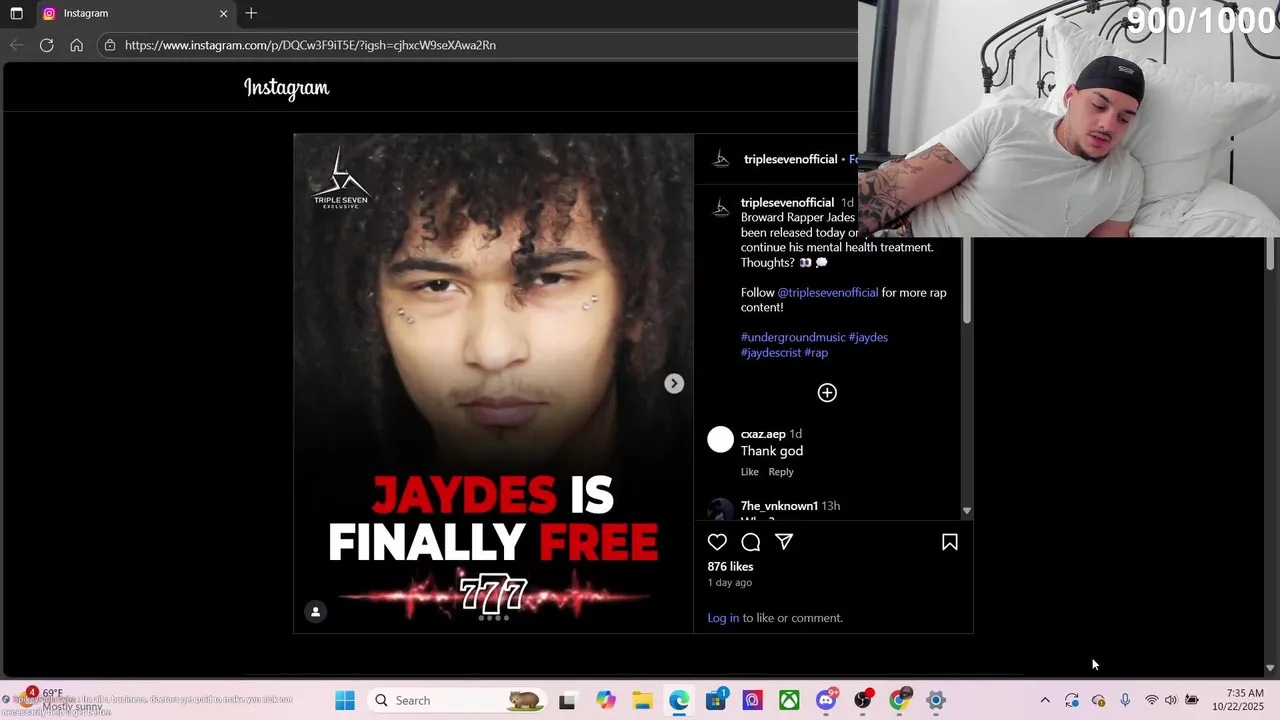Like the post with the heart icon
This screenshot has height=720, width=1280.
pyautogui.click(x=717, y=542)
